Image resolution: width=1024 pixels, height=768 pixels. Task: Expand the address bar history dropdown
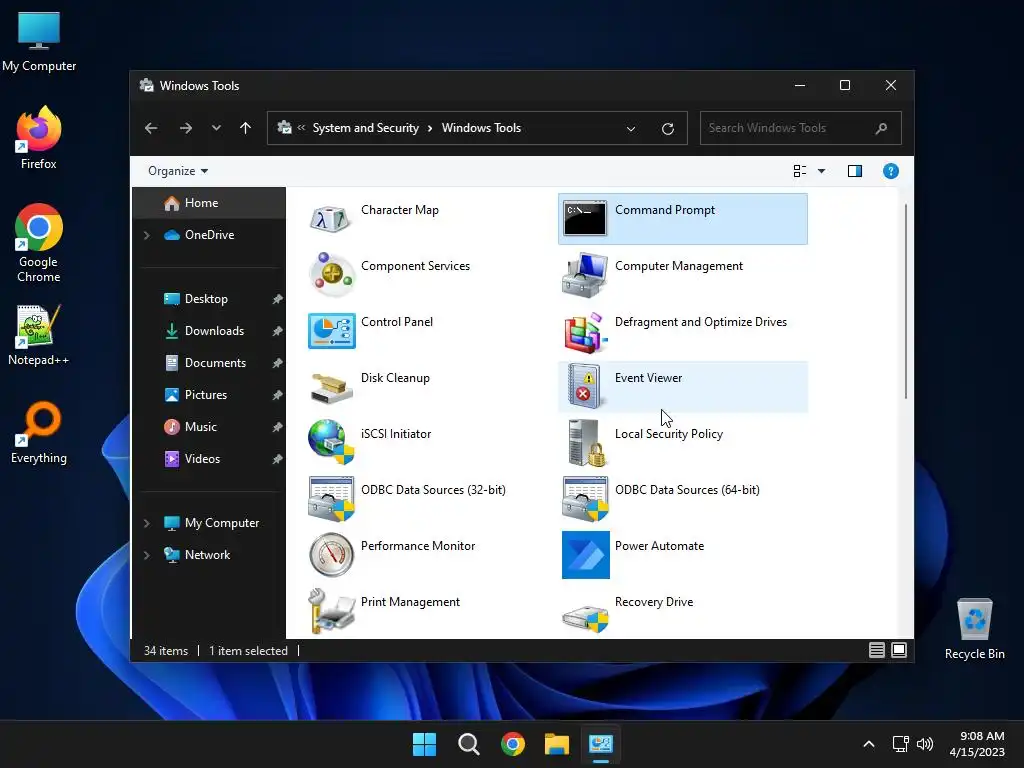[631, 129]
